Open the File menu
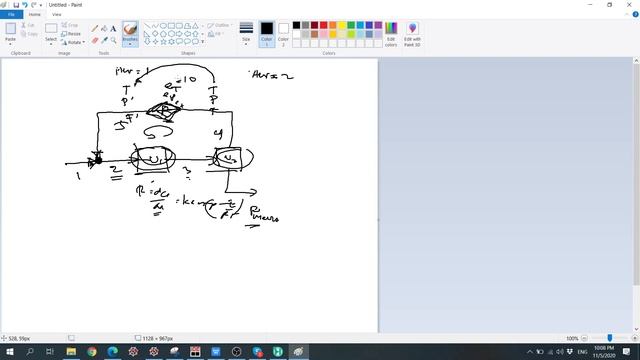 [11, 14]
